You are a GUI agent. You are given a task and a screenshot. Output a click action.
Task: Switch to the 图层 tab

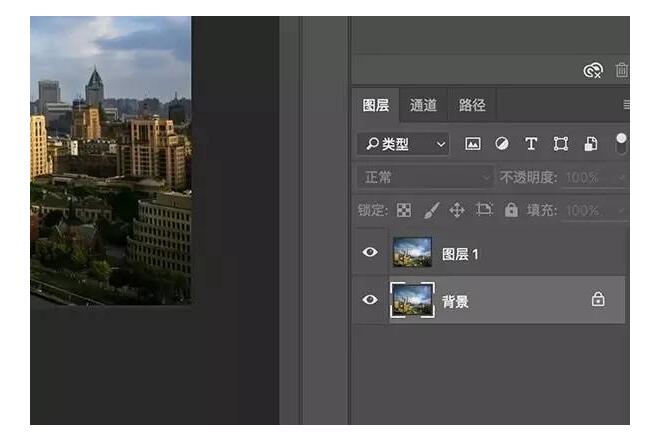(376, 105)
